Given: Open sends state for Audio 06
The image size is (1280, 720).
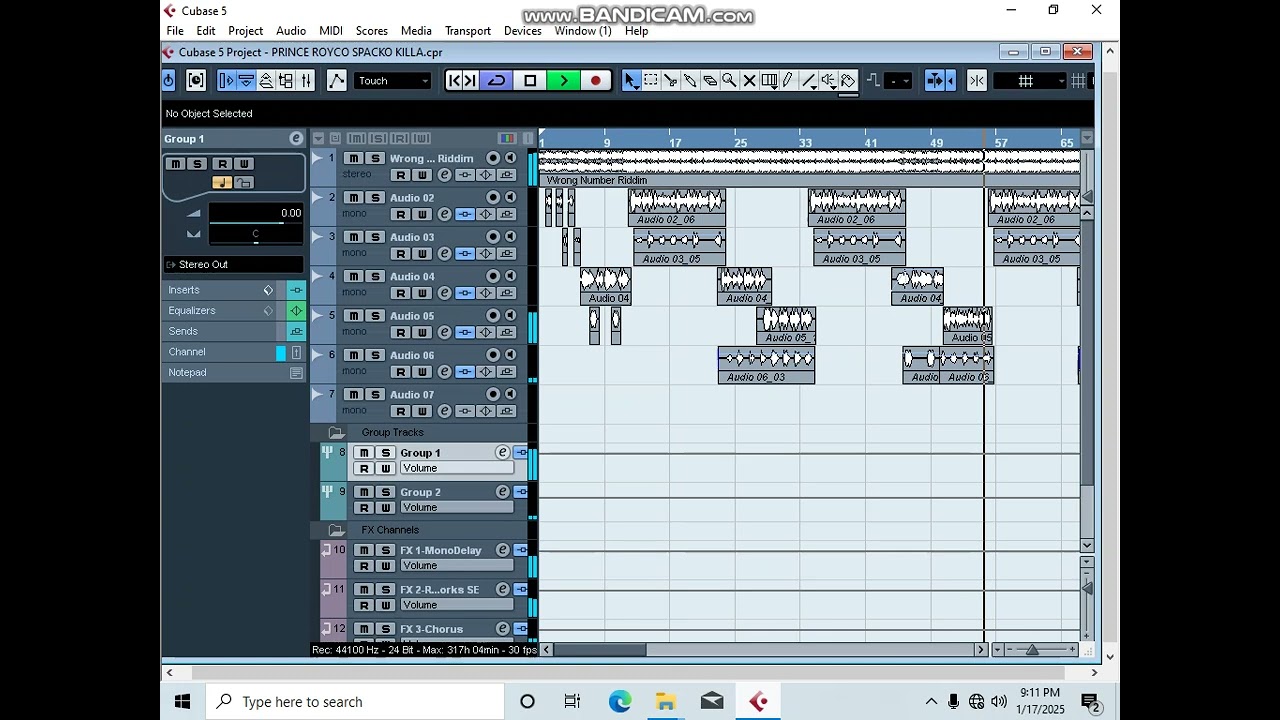Looking at the screenshot, I should point(506,371).
